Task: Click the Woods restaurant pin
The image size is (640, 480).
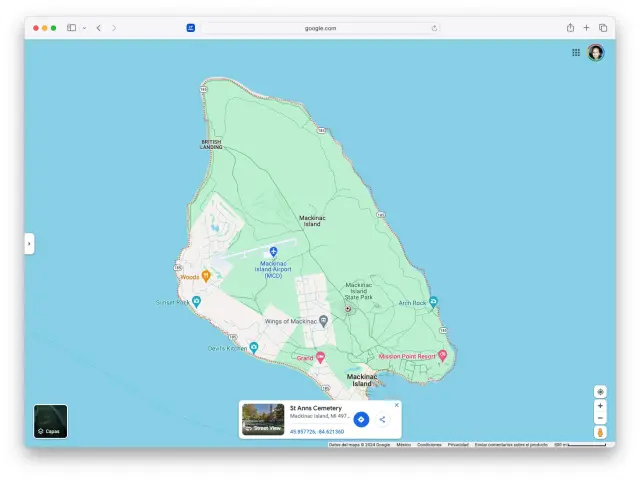Action: point(205,275)
